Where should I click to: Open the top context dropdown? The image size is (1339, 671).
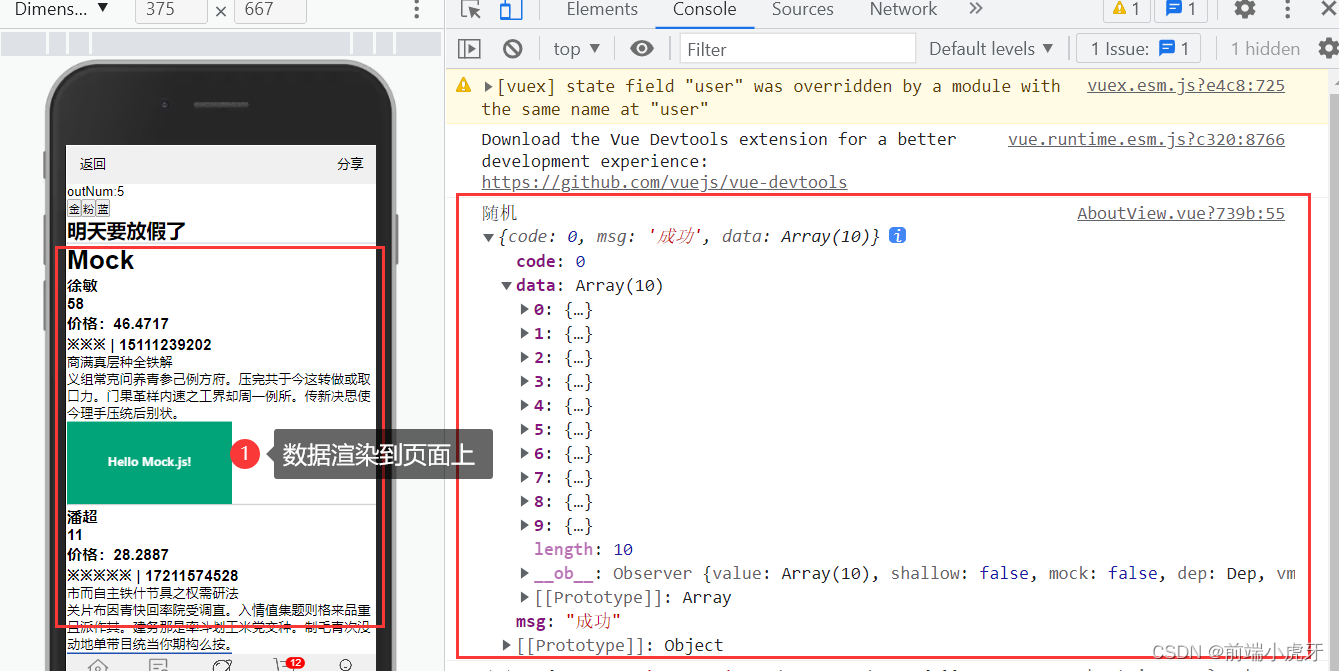point(576,48)
